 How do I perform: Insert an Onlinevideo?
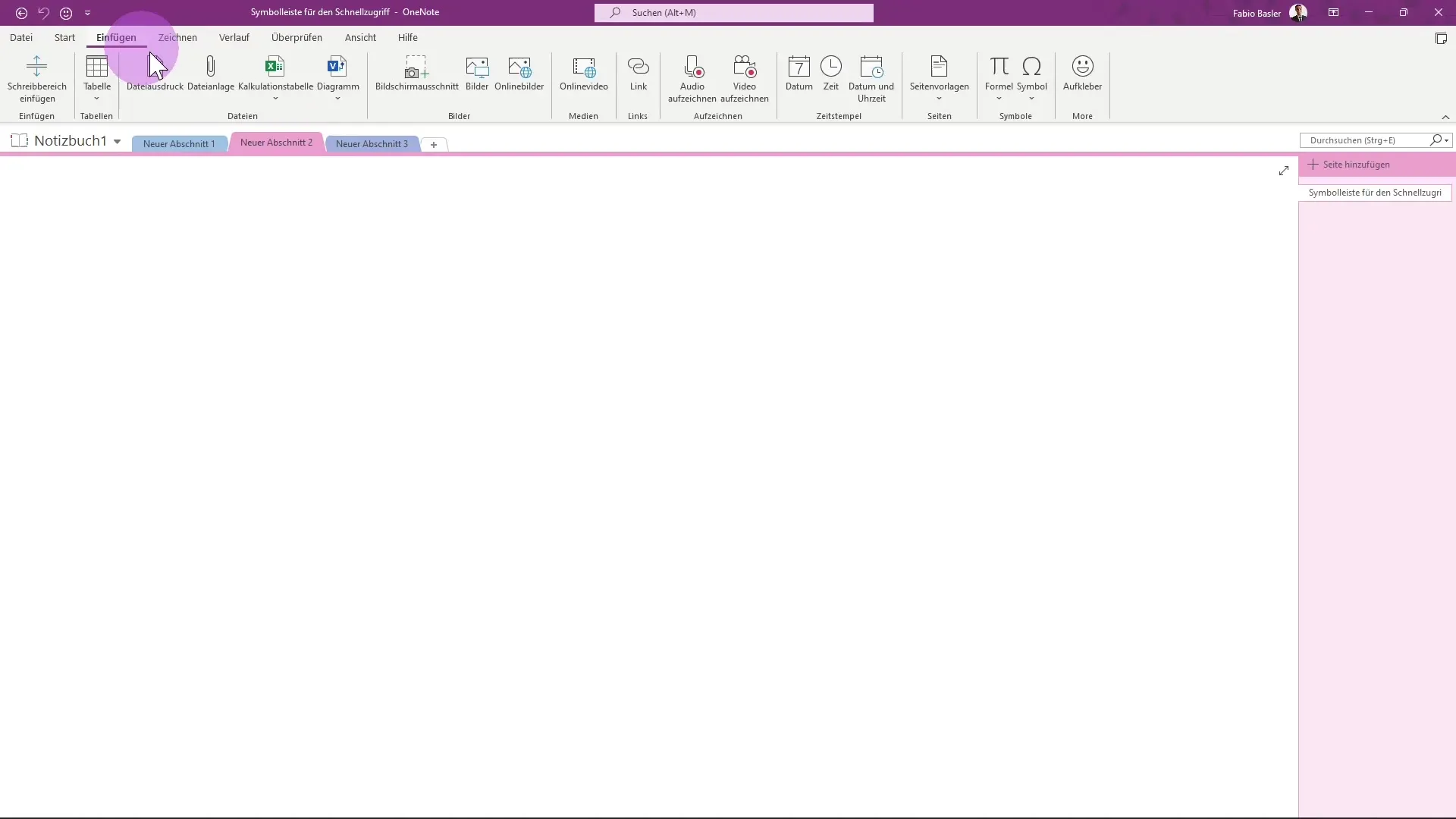[584, 74]
